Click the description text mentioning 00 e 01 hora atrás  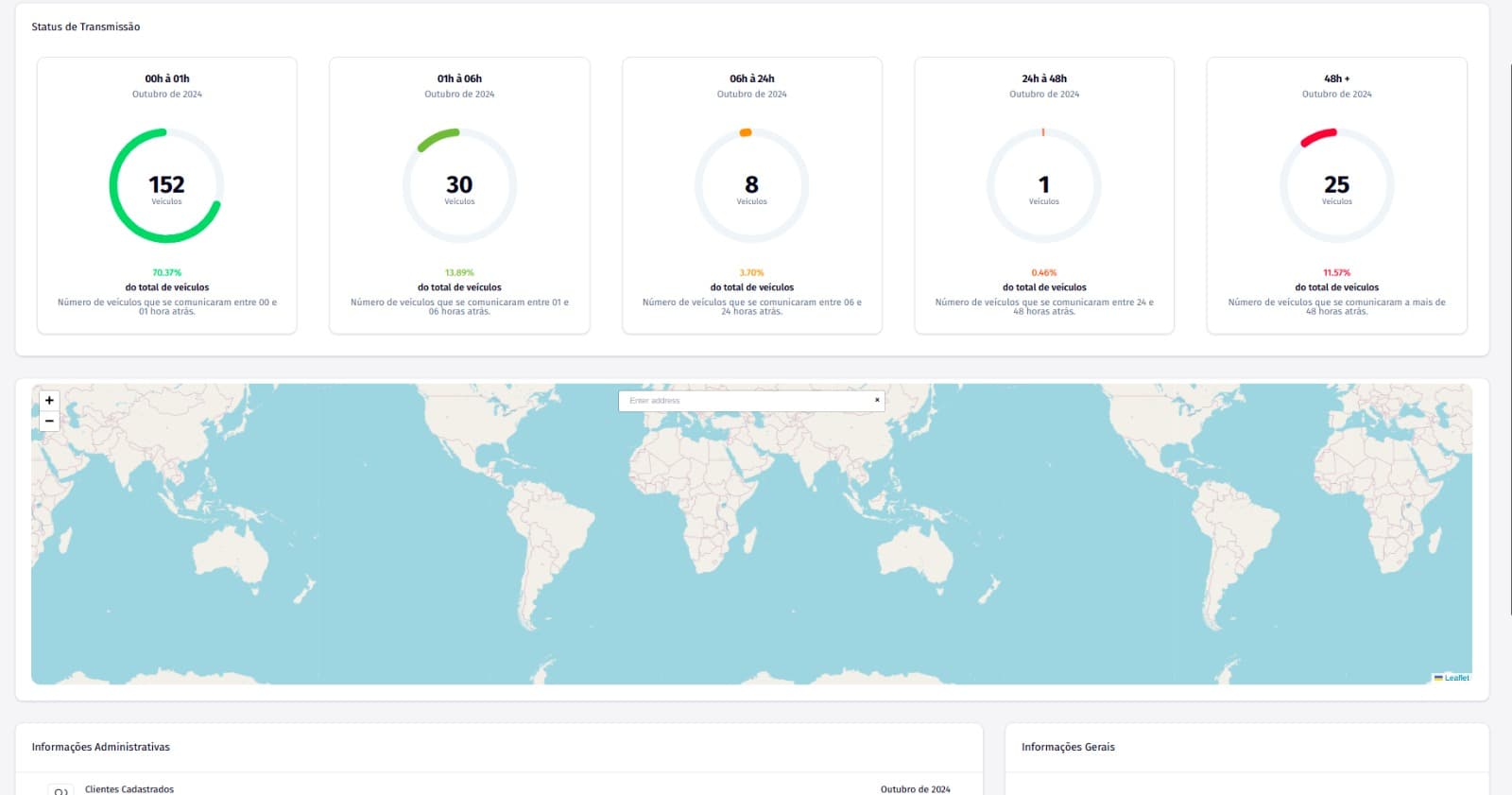point(166,306)
